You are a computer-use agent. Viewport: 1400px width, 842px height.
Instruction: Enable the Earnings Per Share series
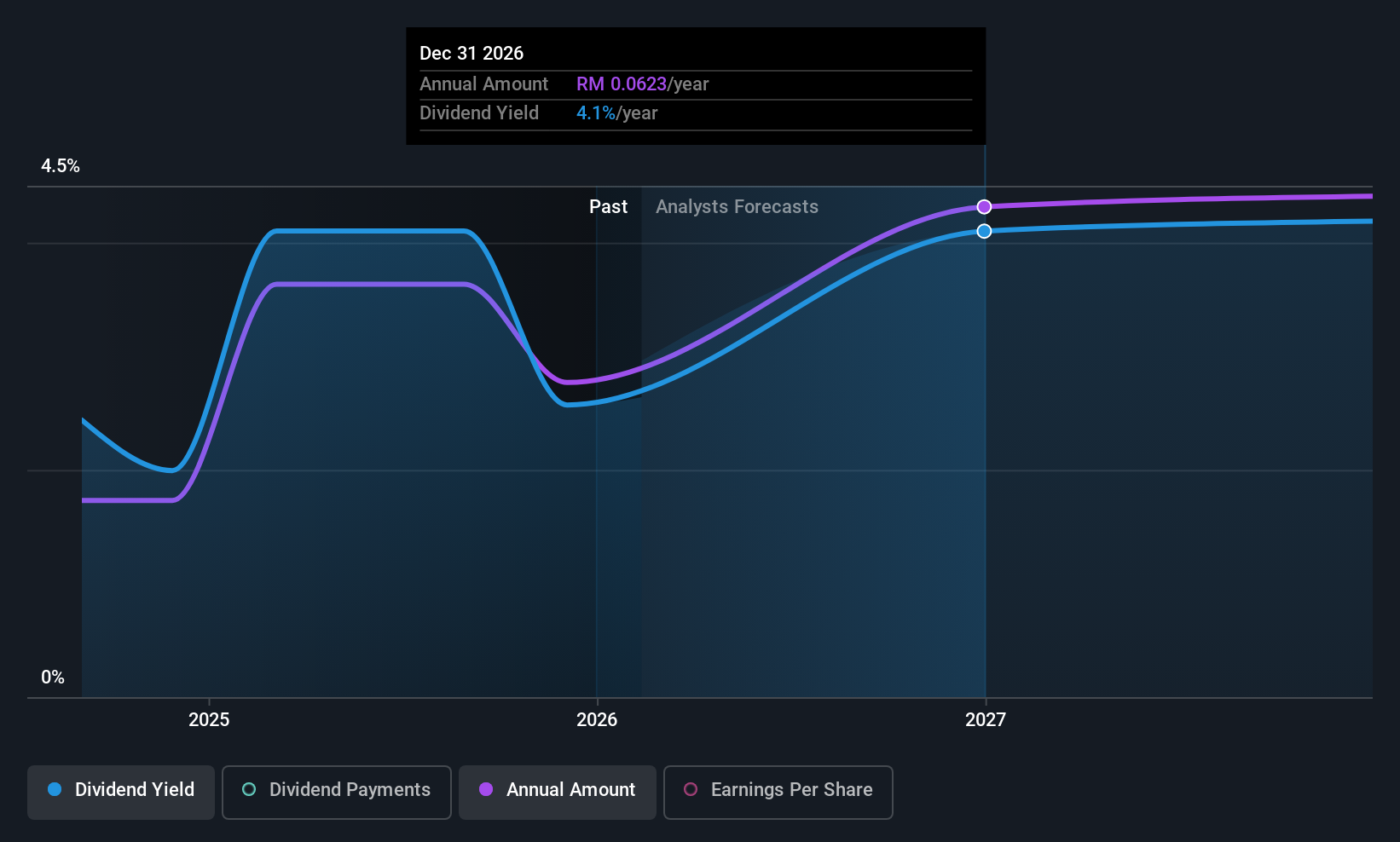click(x=778, y=792)
